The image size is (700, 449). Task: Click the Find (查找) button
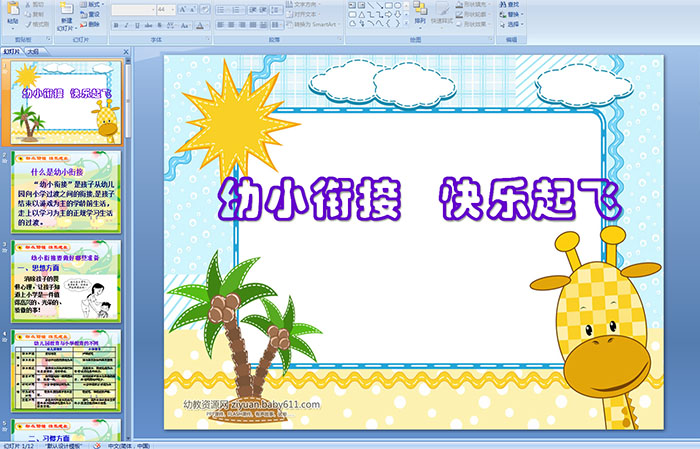click(x=510, y=4)
